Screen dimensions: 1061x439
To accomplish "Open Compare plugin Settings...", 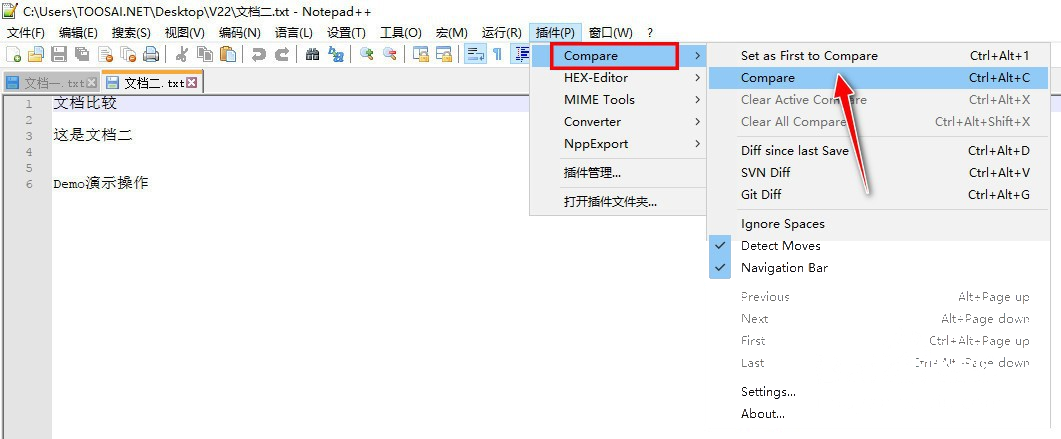I will pyautogui.click(x=878, y=392).
